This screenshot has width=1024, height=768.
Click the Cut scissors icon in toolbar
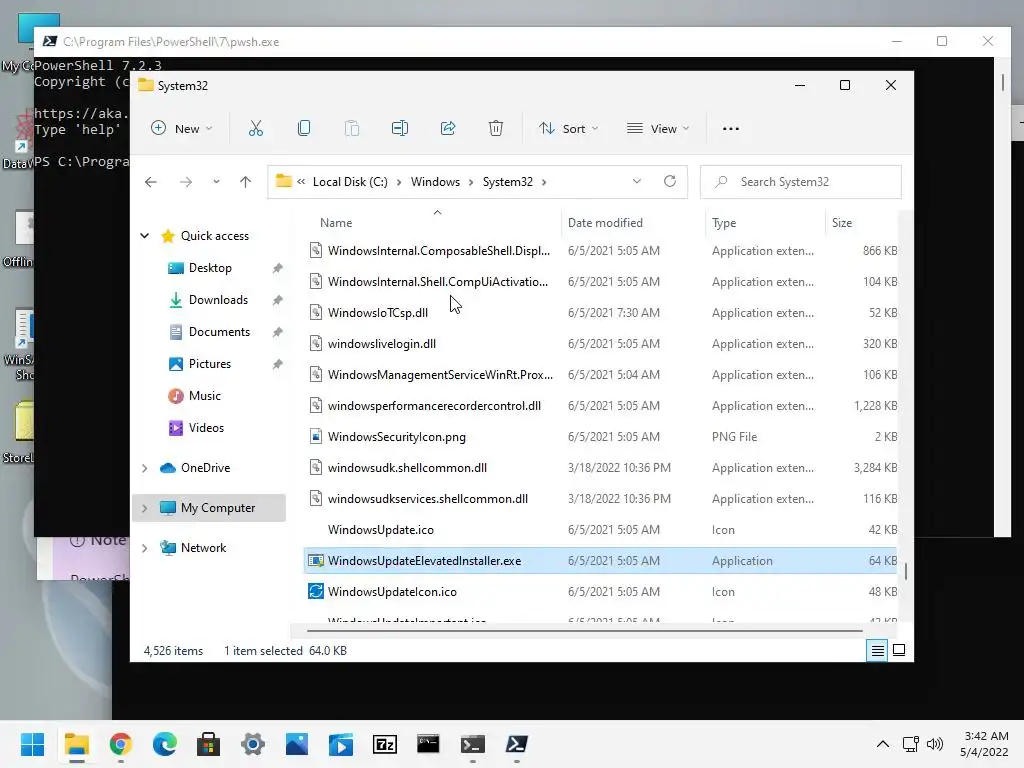click(x=255, y=129)
